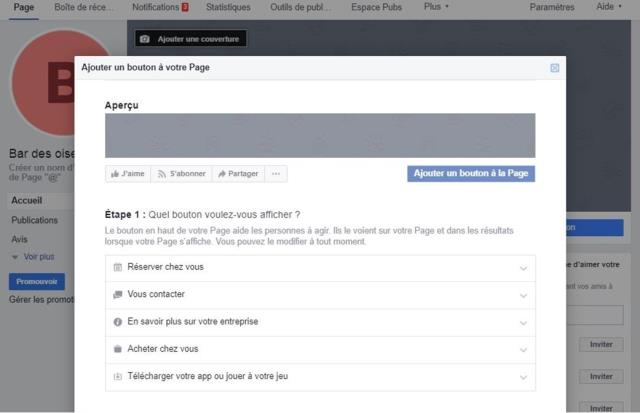Open the Statistiques tab

228,7
